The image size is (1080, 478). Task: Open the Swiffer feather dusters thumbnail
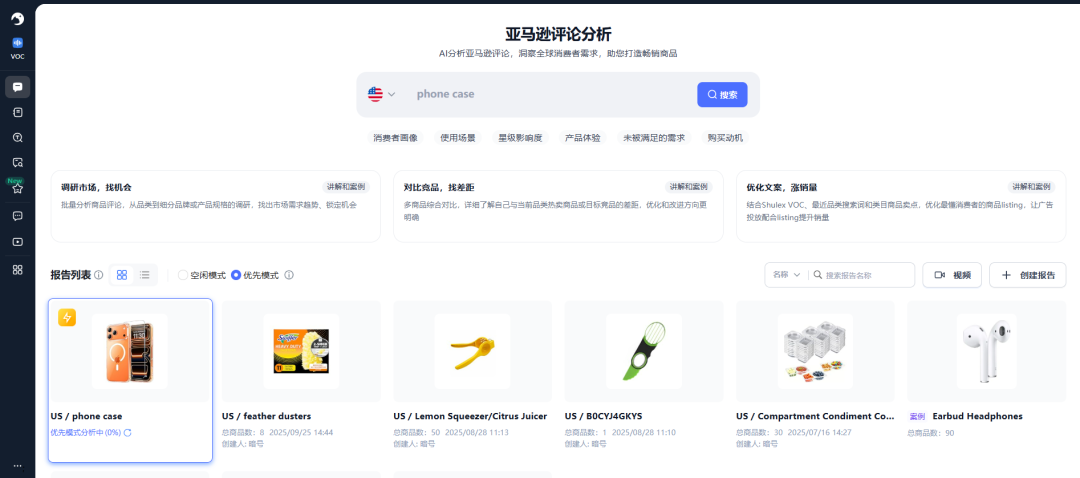click(x=301, y=351)
